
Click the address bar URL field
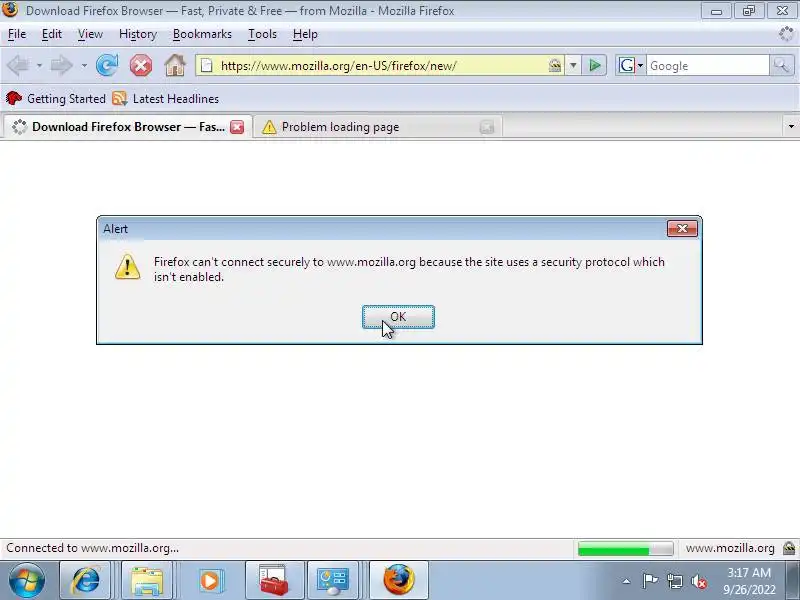point(382,66)
